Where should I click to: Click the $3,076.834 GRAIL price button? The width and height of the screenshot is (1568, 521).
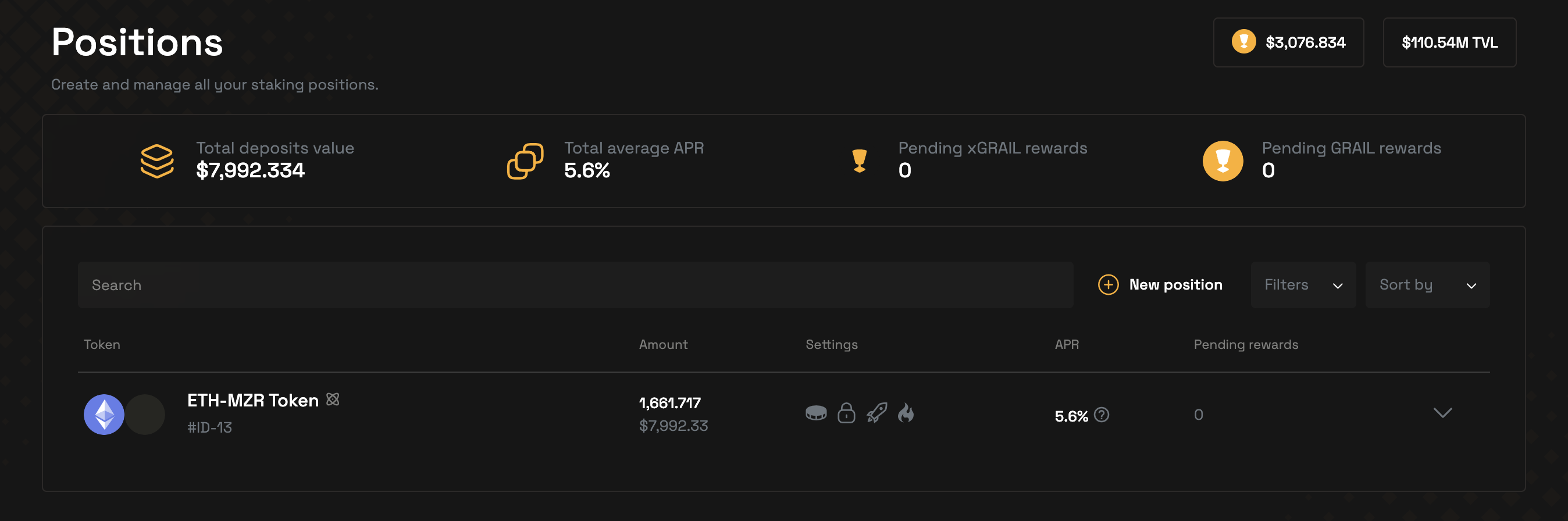click(x=1288, y=42)
